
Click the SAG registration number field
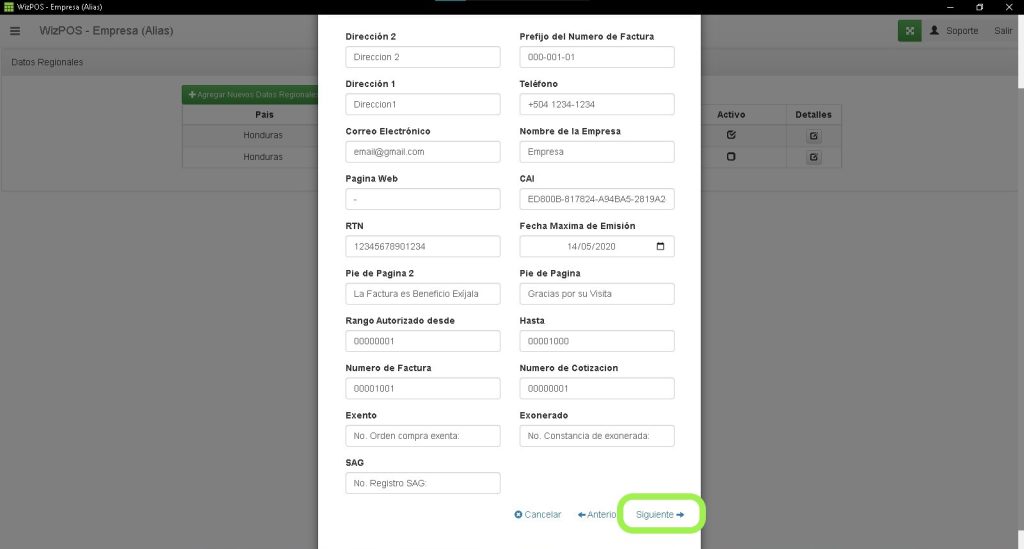(422, 483)
